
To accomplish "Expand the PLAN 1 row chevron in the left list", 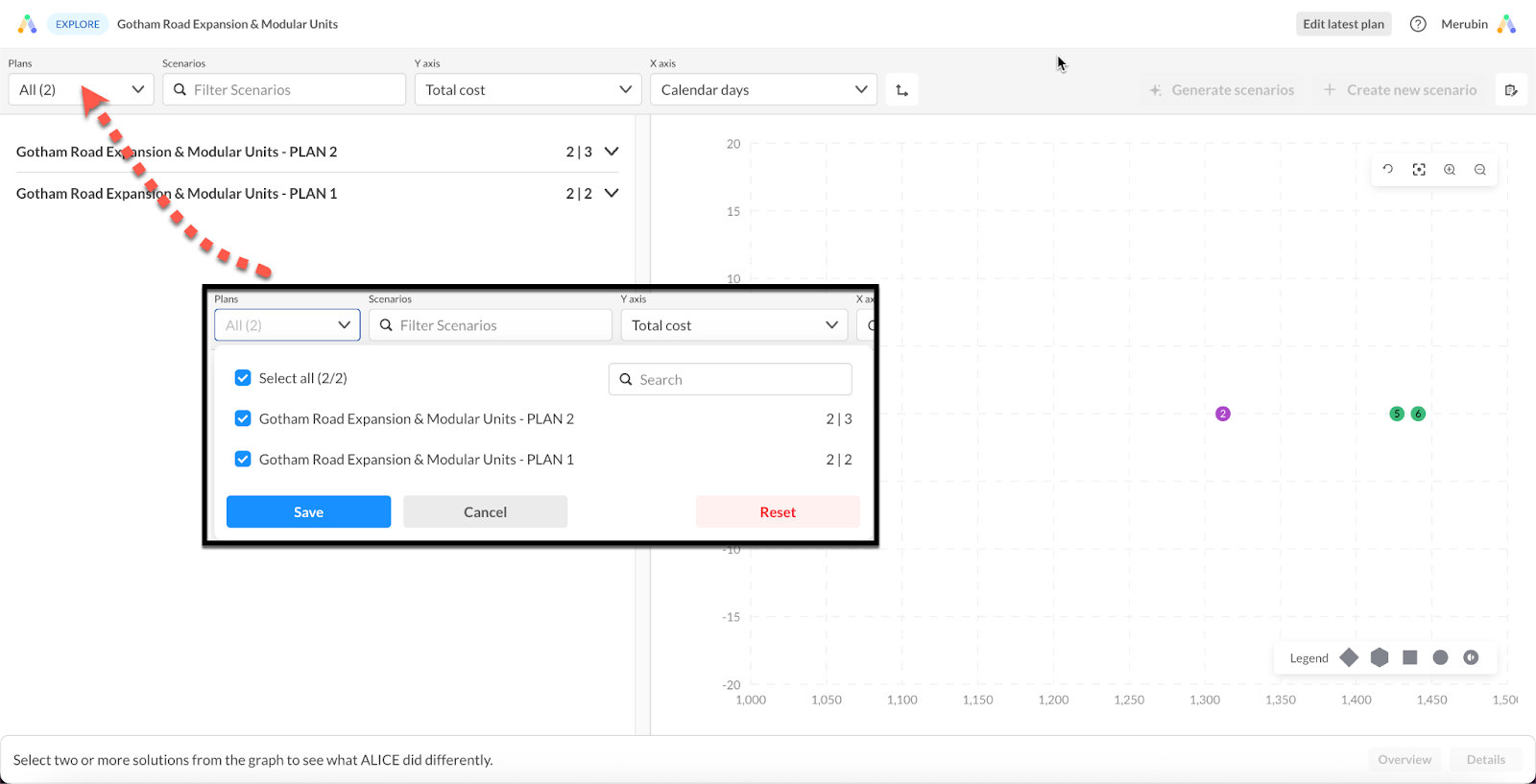I will (612, 193).
